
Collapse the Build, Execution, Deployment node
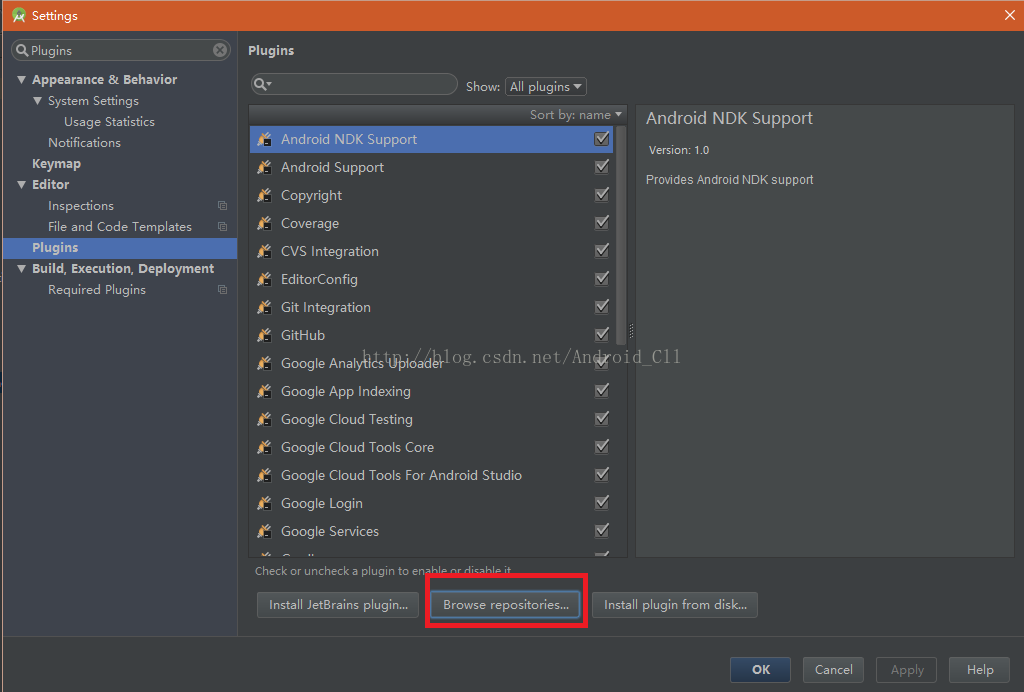point(22,268)
